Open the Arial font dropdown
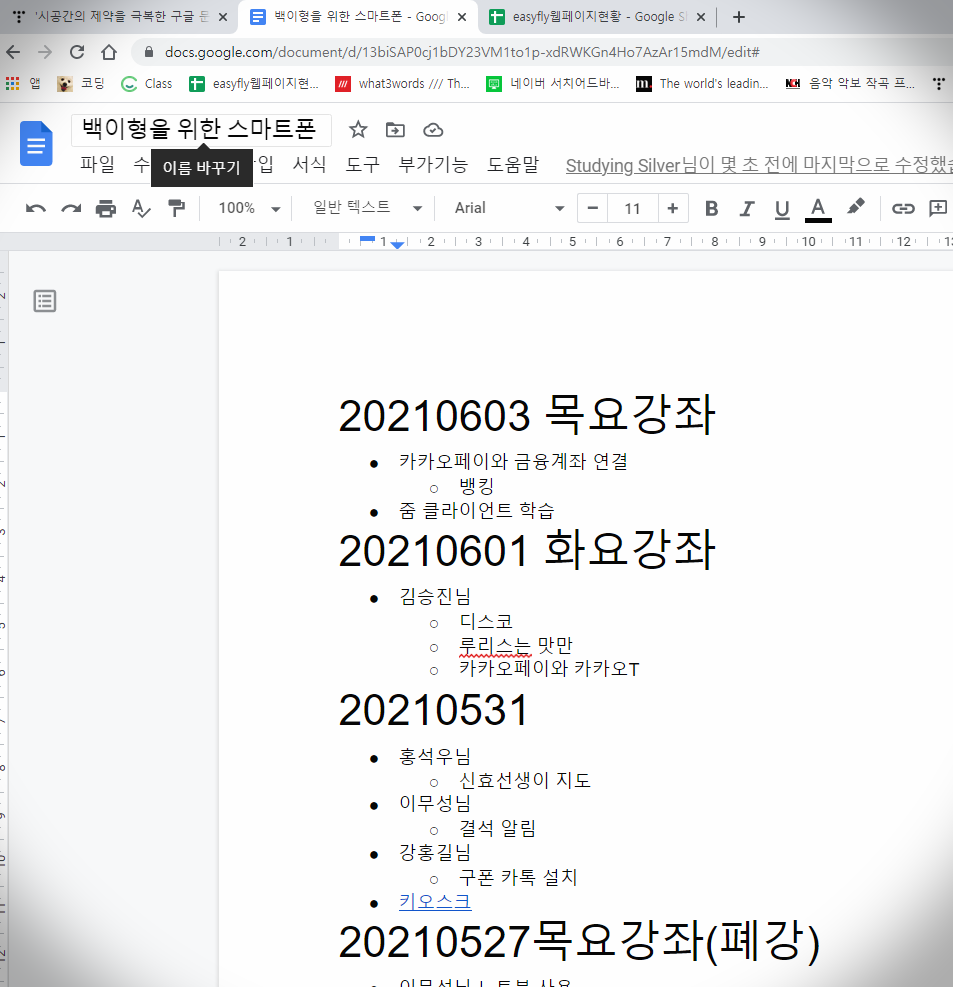953x987 pixels. click(x=509, y=208)
